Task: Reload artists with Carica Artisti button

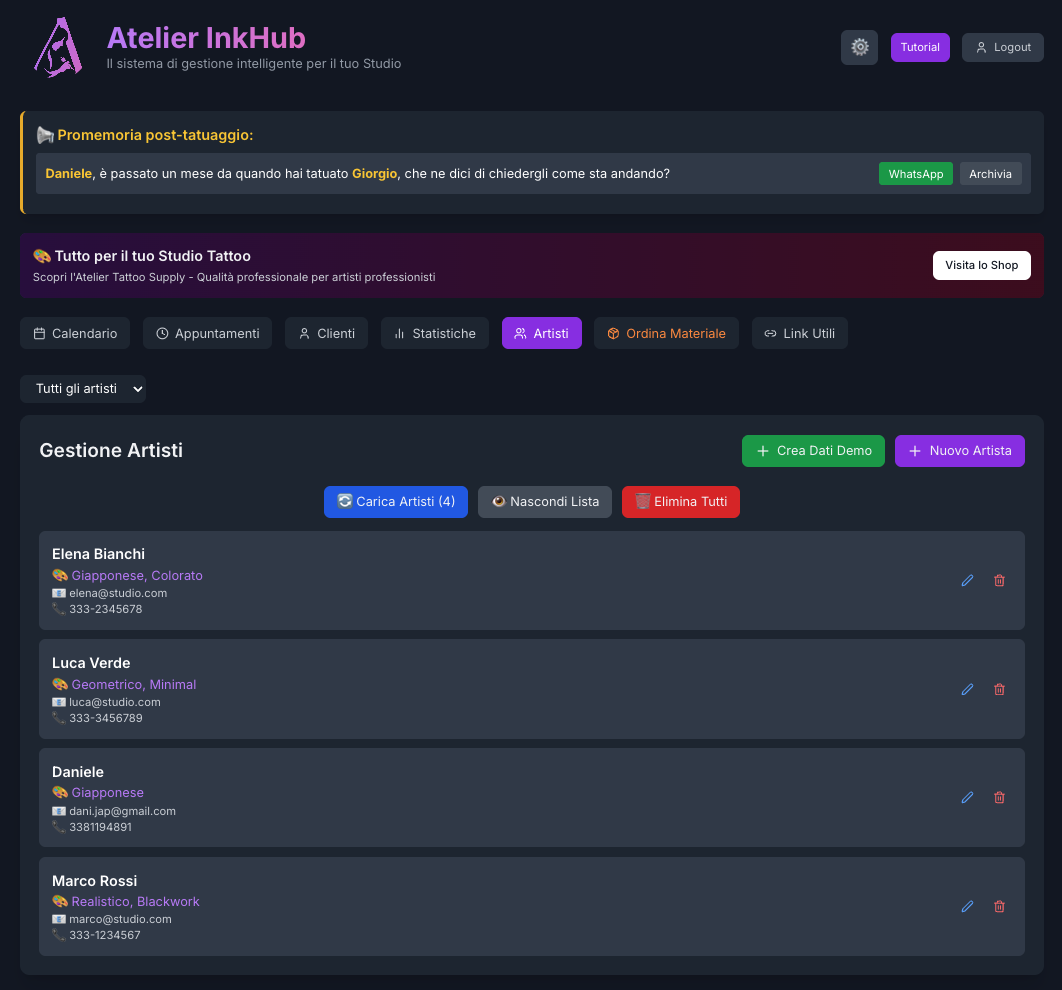Action: (396, 501)
